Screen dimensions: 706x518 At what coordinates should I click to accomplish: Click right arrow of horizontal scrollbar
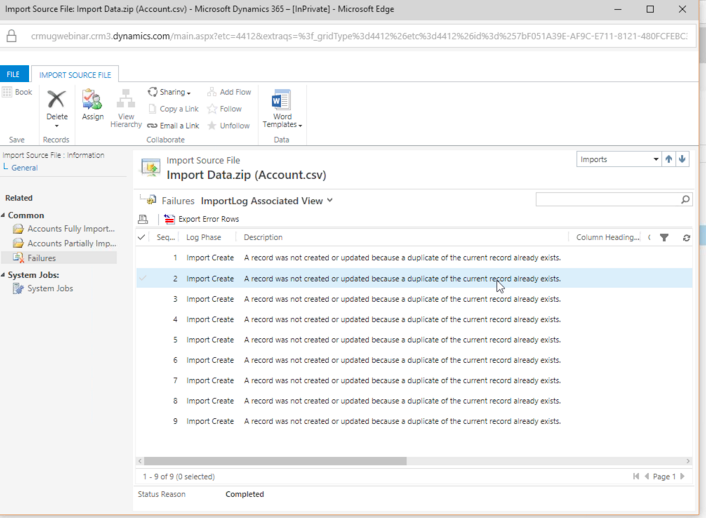tap(688, 461)
